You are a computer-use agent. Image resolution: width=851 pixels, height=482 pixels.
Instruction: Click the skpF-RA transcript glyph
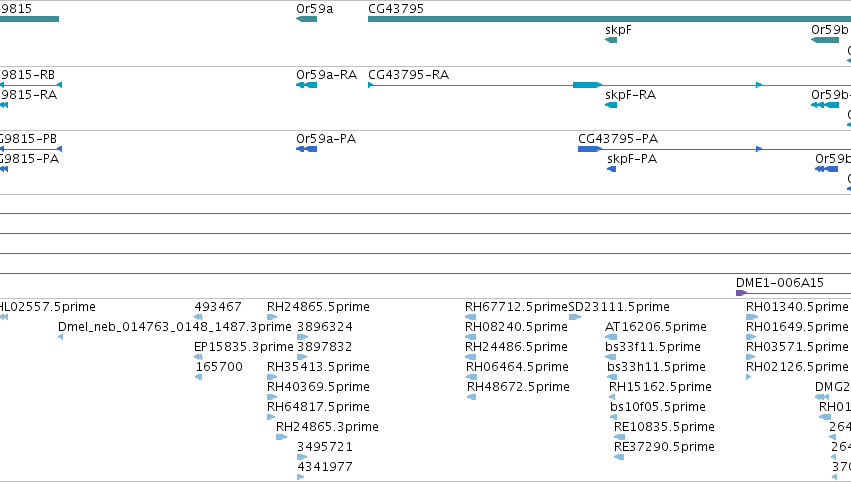pos(611,105)
